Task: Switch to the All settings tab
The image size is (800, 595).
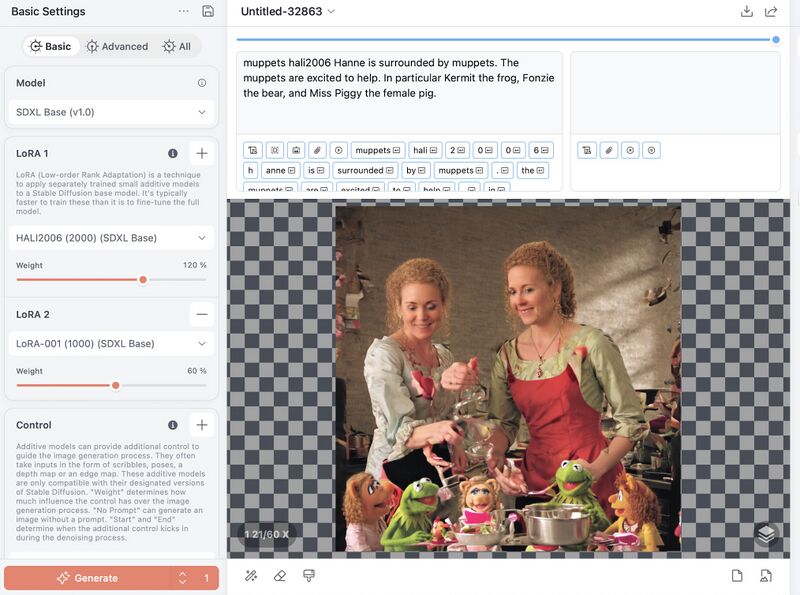Action: [176, 46]
